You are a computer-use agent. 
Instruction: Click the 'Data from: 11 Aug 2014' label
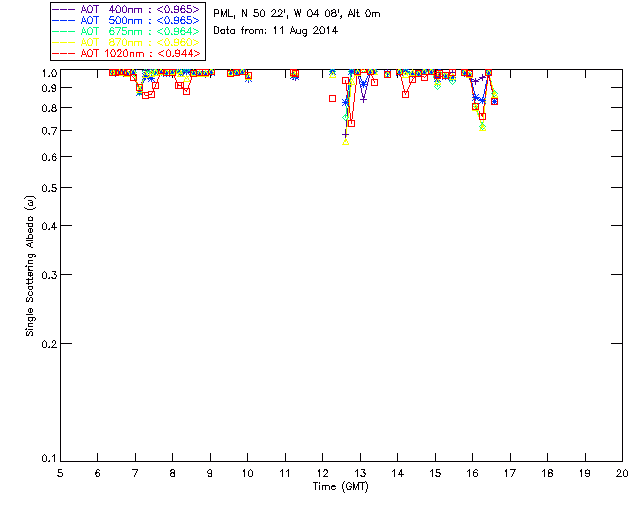click(x=276, y=31)
